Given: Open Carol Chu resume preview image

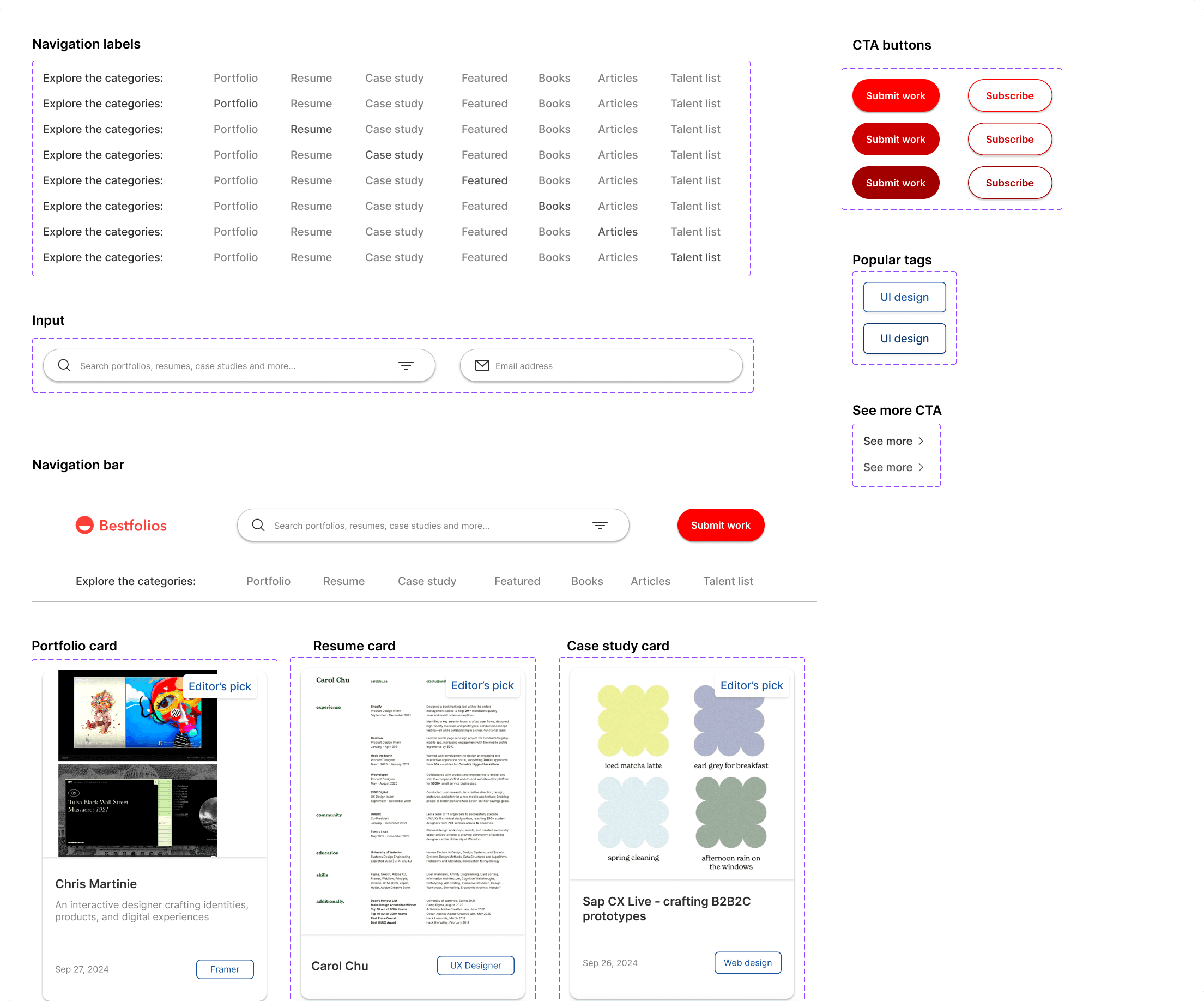Looking at the screenshot, I should click(x=413, y=801).
